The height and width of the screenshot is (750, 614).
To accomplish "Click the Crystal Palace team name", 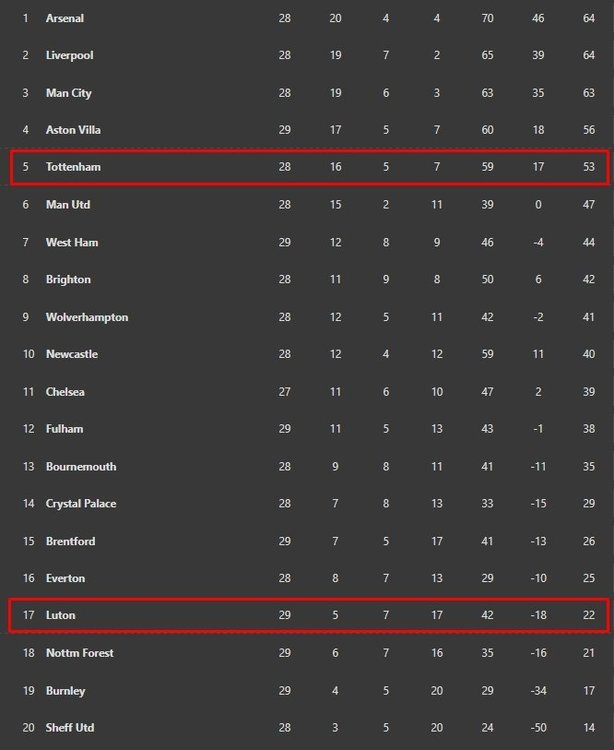I will [81, 503].
